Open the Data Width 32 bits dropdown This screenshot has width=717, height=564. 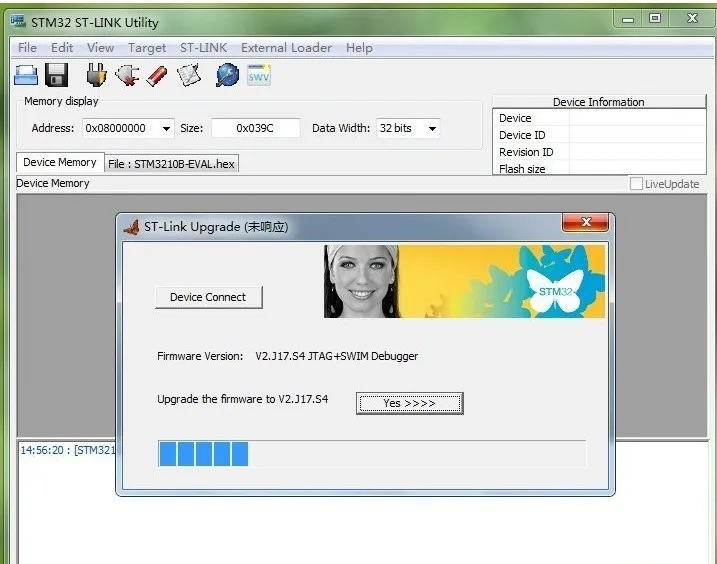click(x=432, y=129)
